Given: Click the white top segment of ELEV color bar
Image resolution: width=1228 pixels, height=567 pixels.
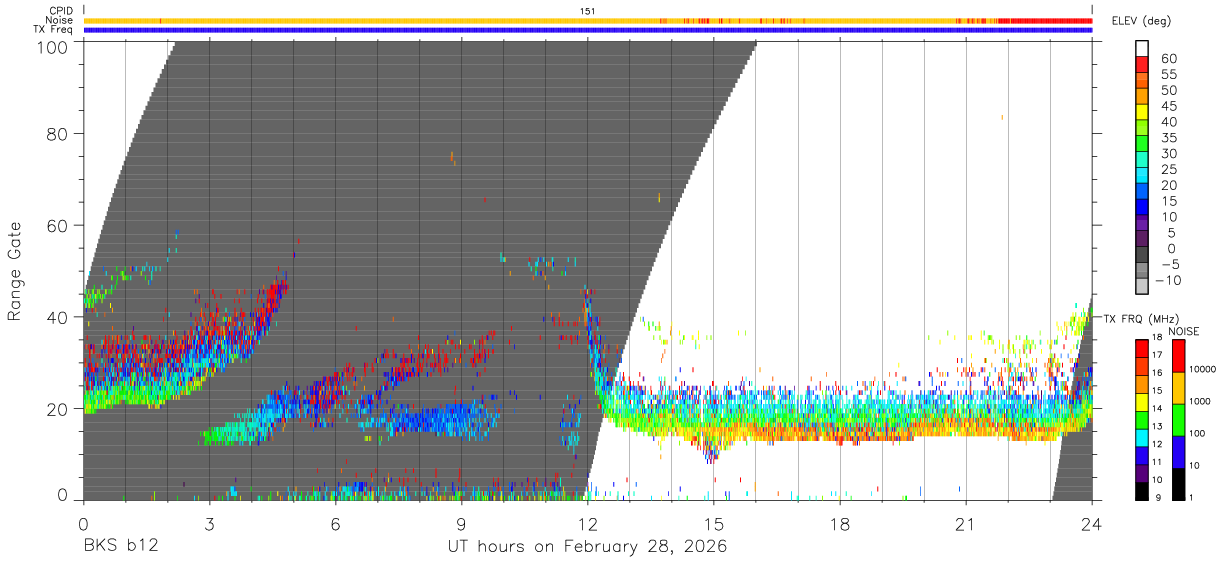Looking at the screenshot, I should [x=1142, y=49].
